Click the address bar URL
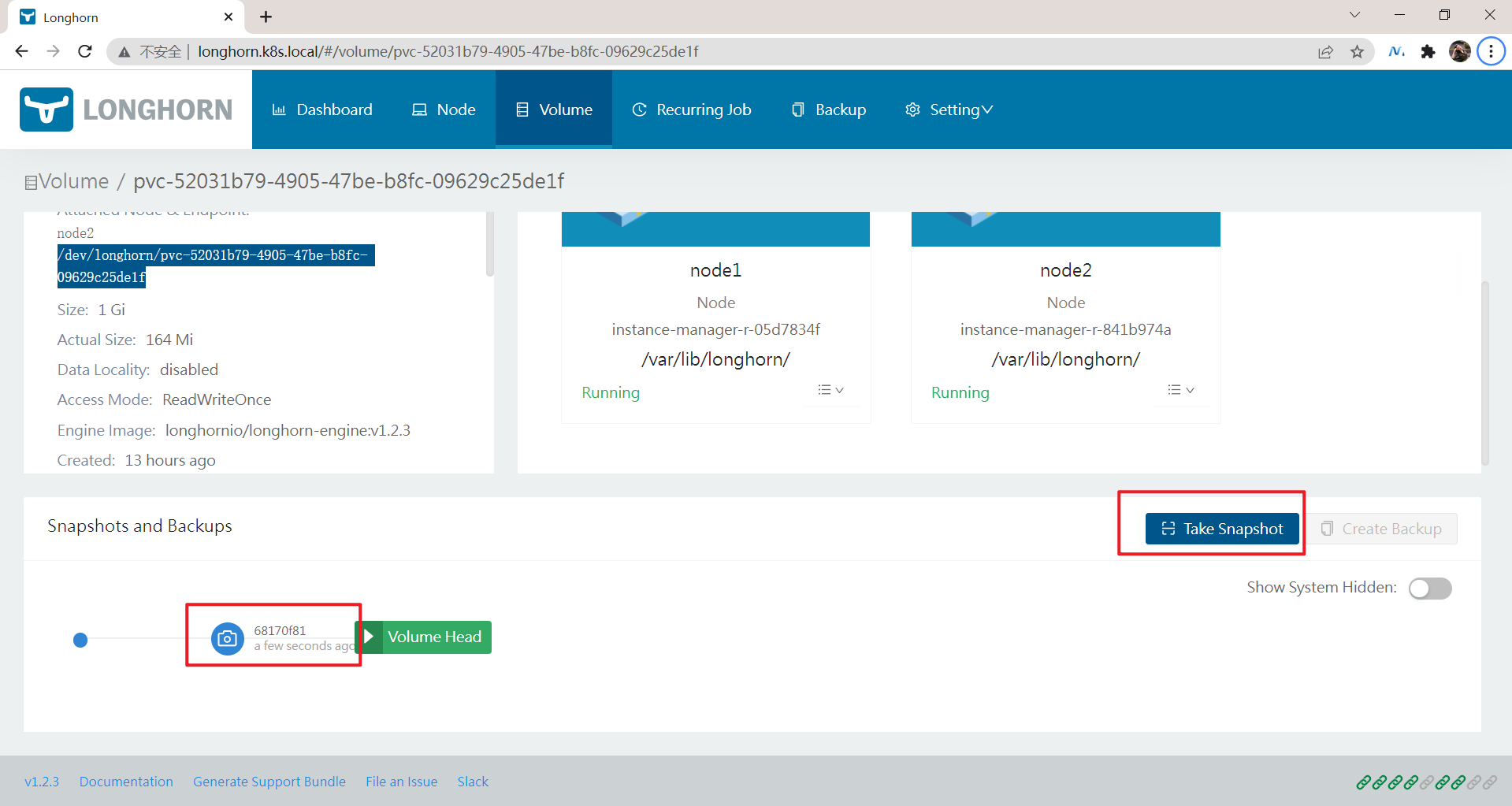Viewport: 1512px width, 806px height. (x=448, y=51)
